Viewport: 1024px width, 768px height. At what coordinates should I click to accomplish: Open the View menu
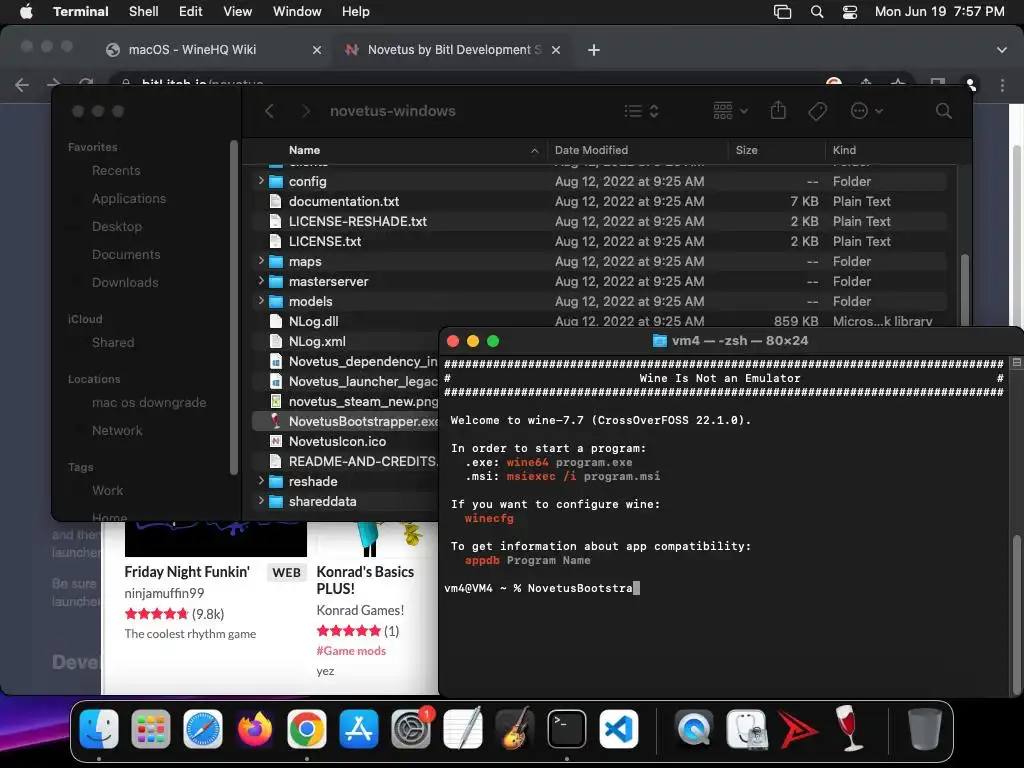pos(238,12)
